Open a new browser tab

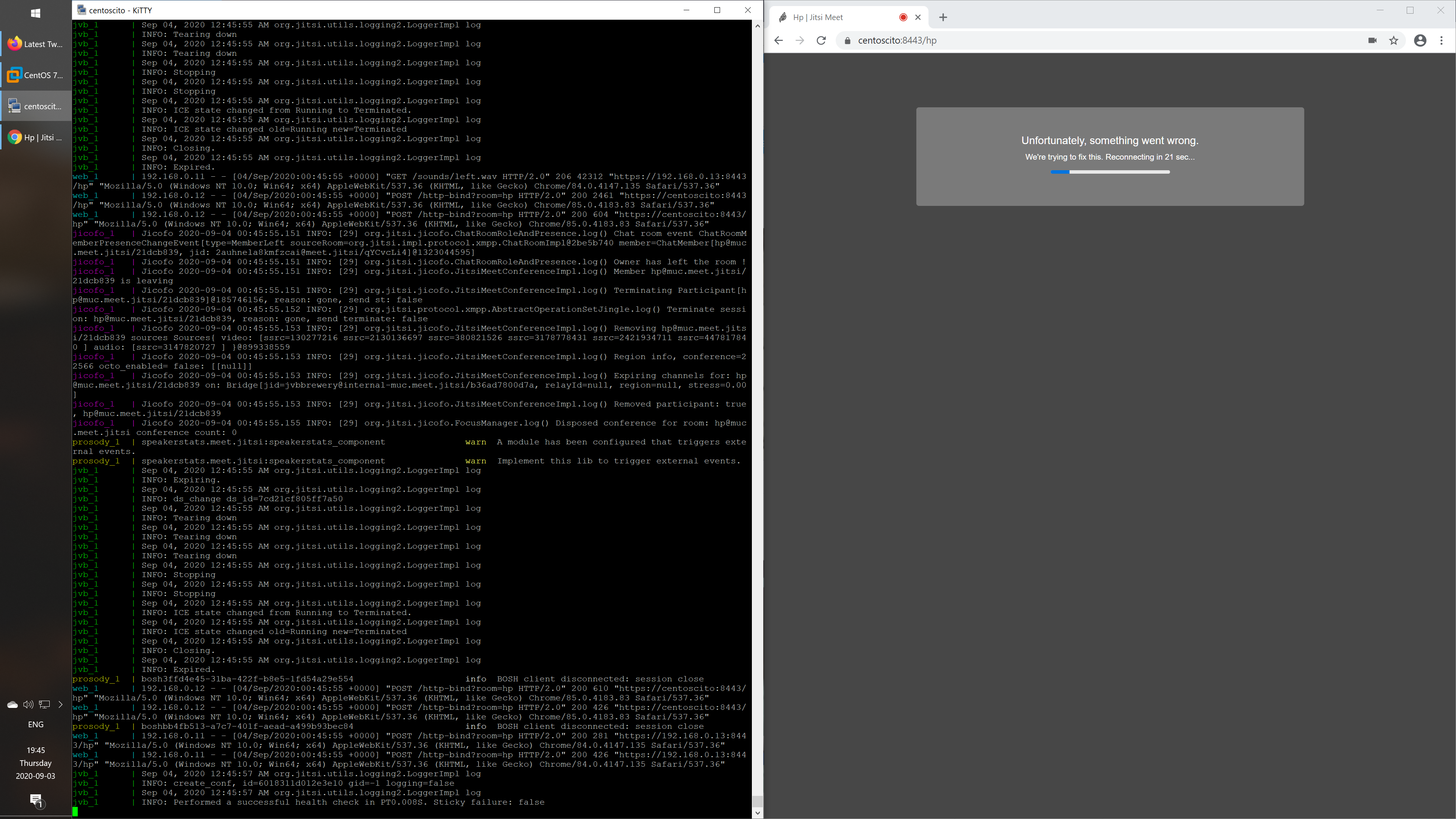[943, 17]
